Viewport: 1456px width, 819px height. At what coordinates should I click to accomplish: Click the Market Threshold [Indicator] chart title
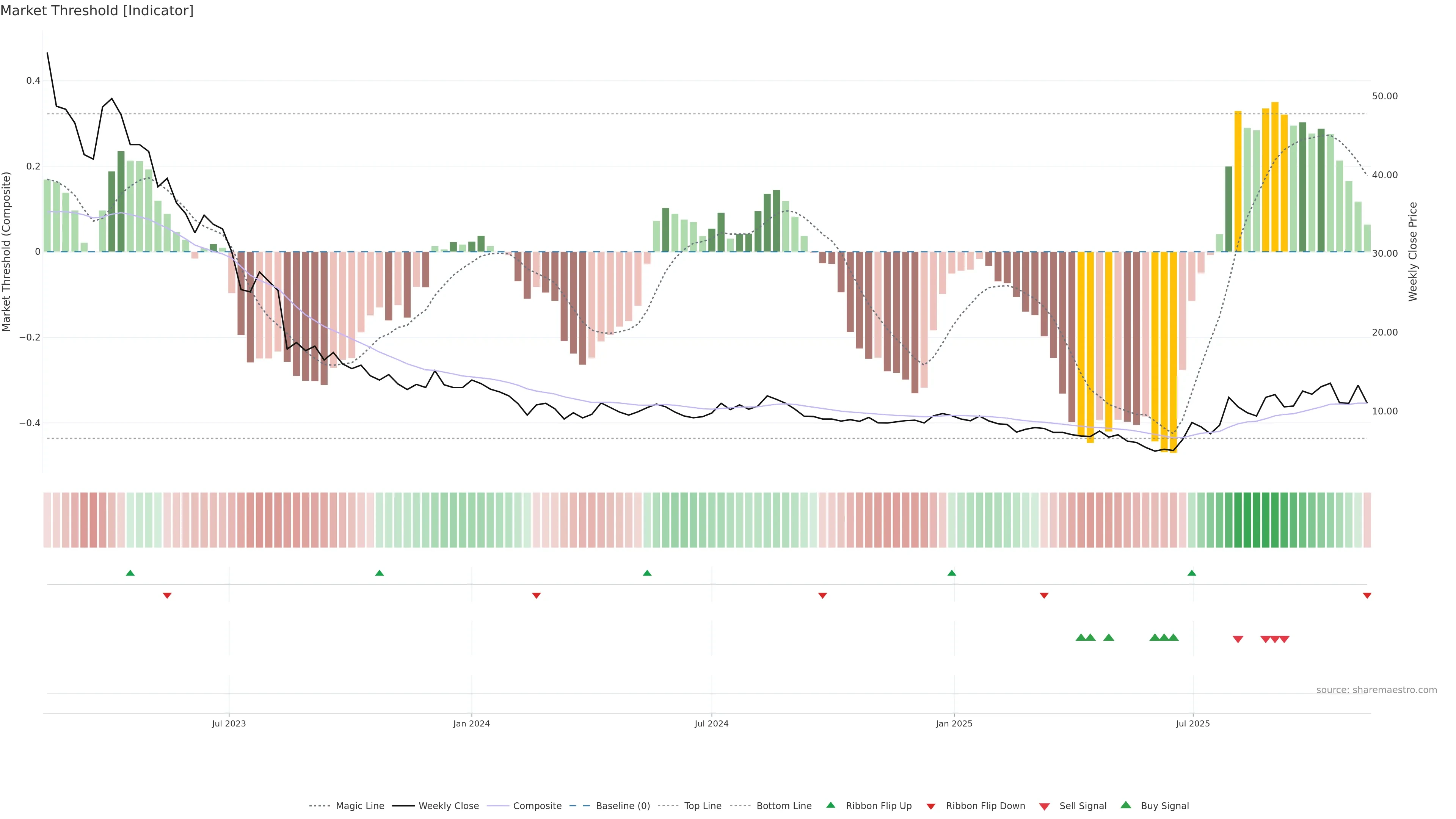pos(97,11)
